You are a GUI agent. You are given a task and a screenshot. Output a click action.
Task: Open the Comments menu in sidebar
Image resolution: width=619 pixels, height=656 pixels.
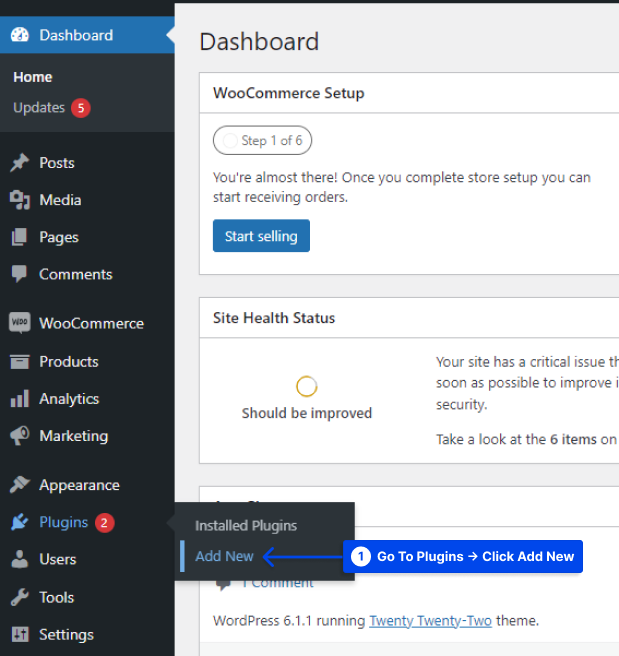76,274
